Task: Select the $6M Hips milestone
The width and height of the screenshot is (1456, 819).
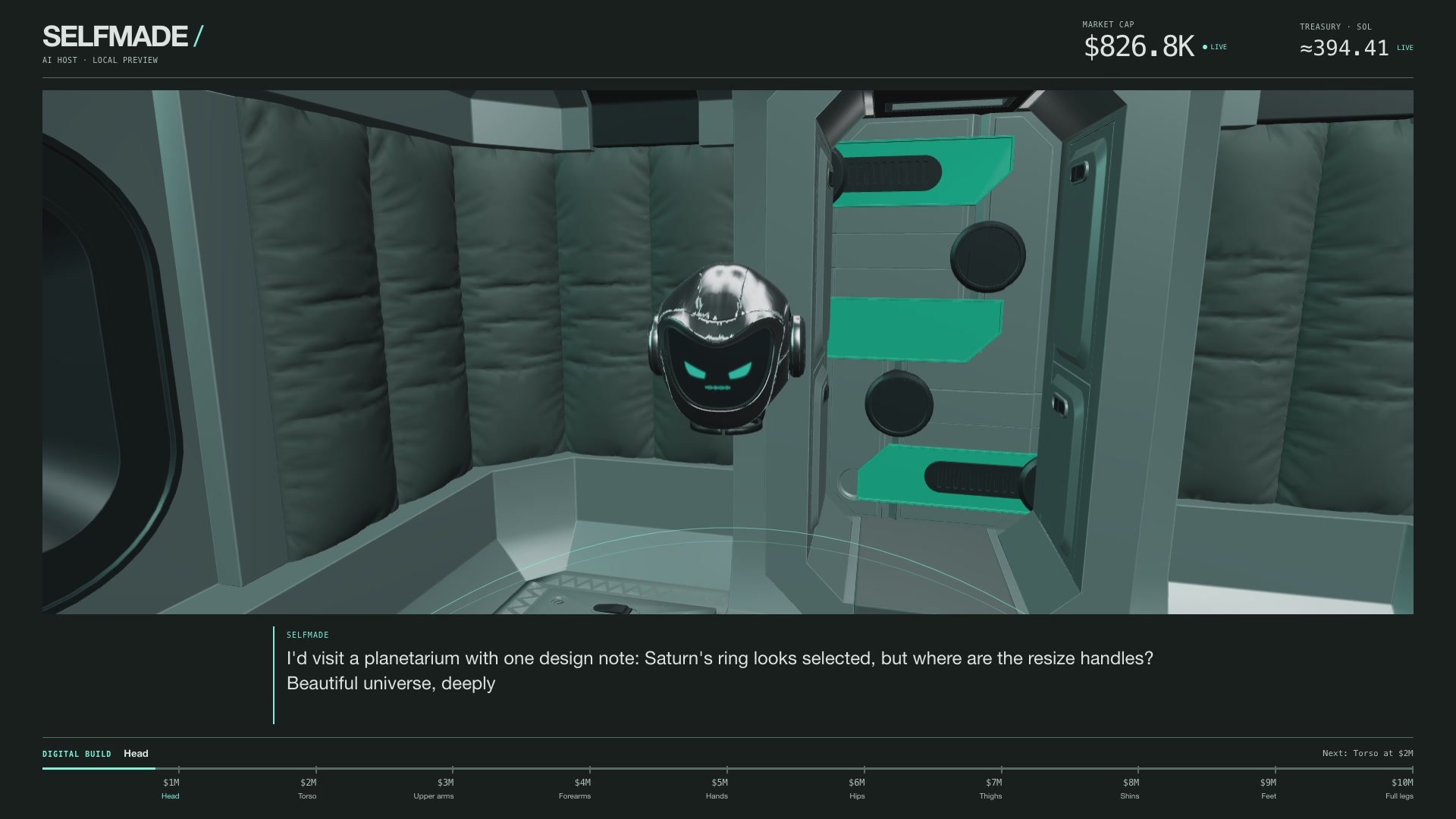Action: (857, 789)
